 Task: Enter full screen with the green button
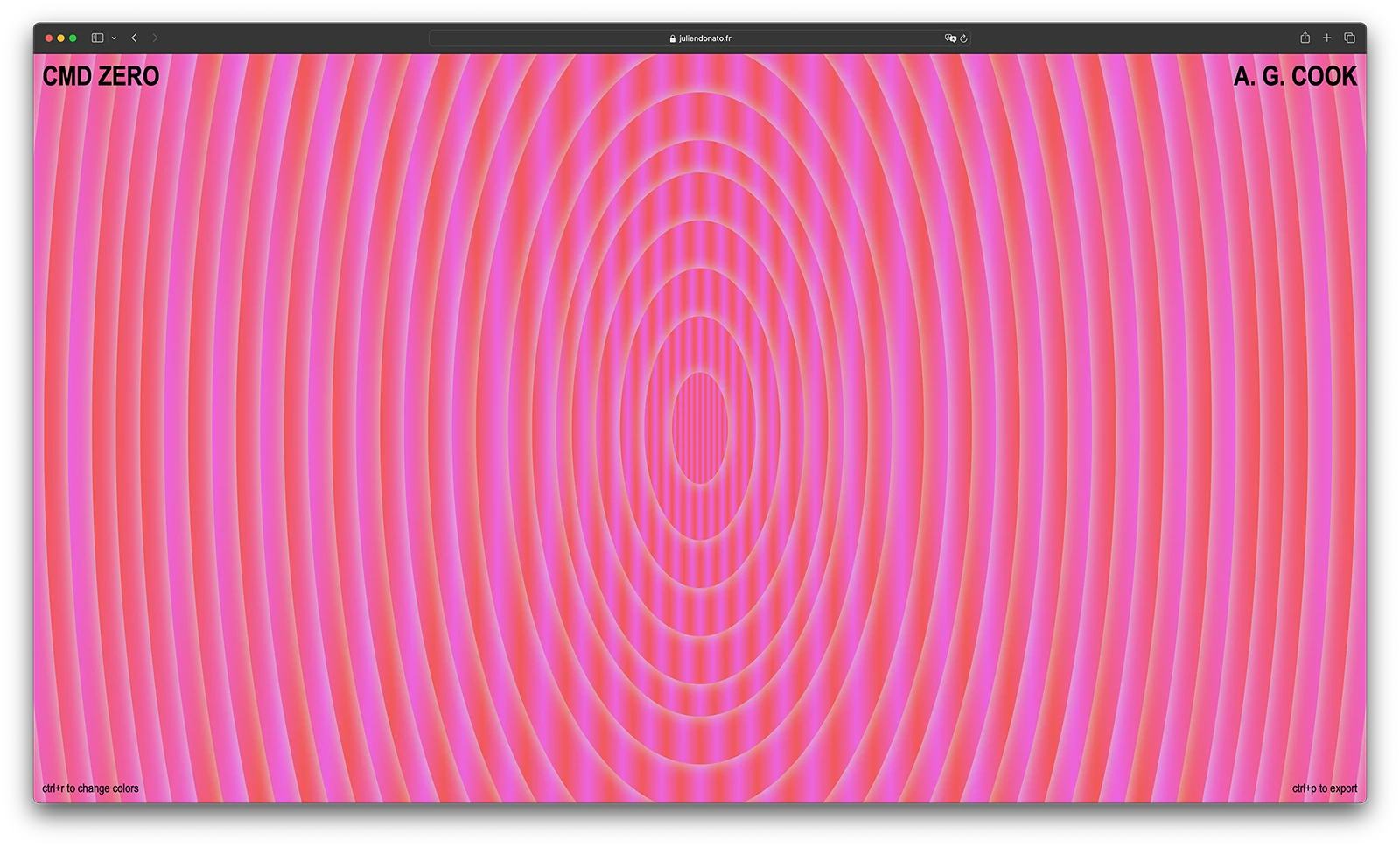[x=73, y=38]
